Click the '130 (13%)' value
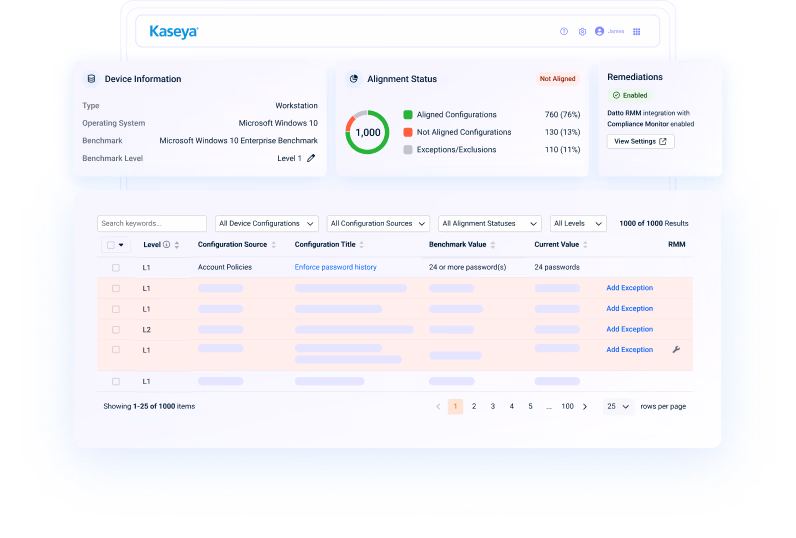The width and height of the screenshot is (796, 538). [562, 132]
